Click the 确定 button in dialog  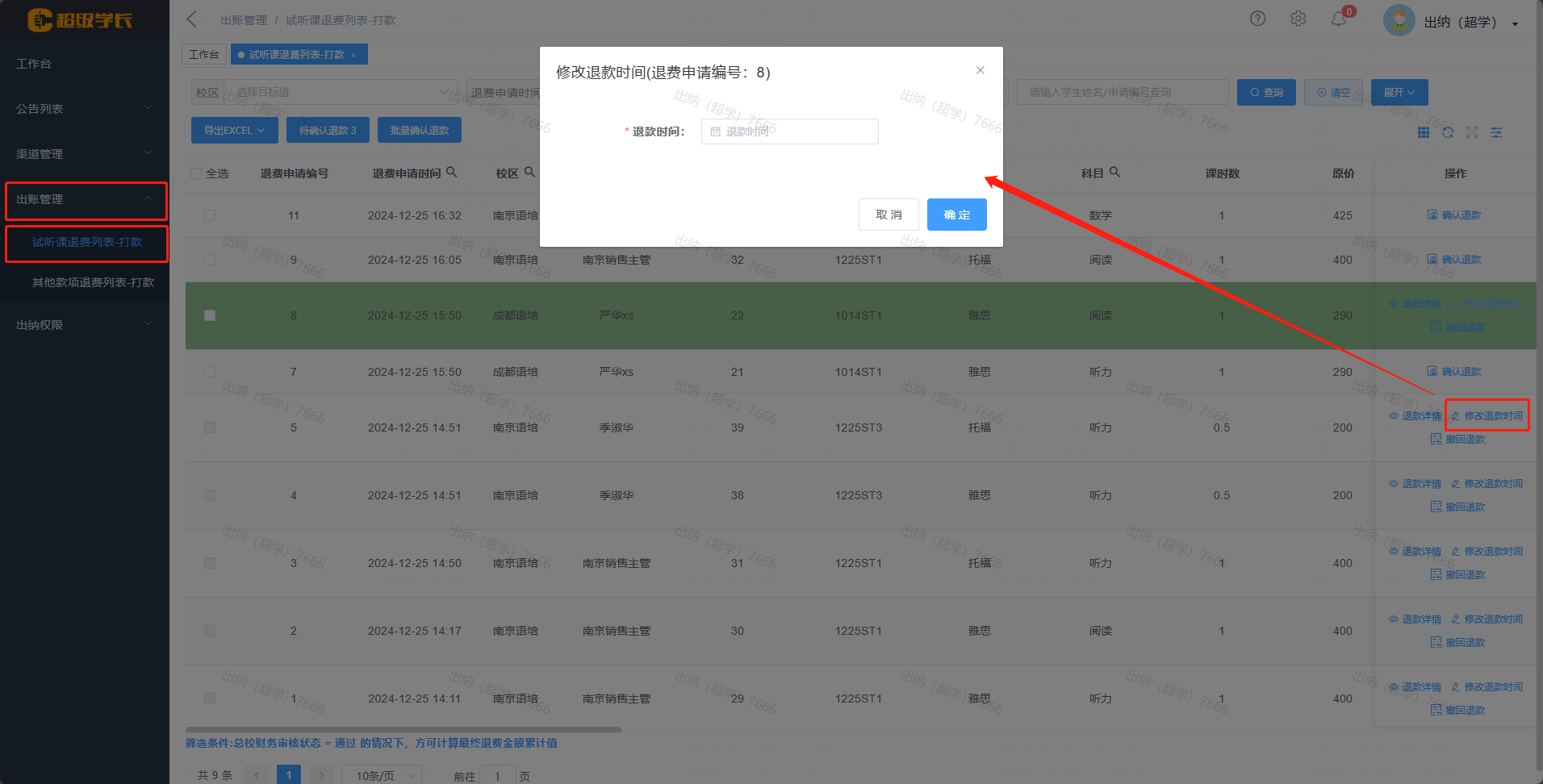(956, 215)
